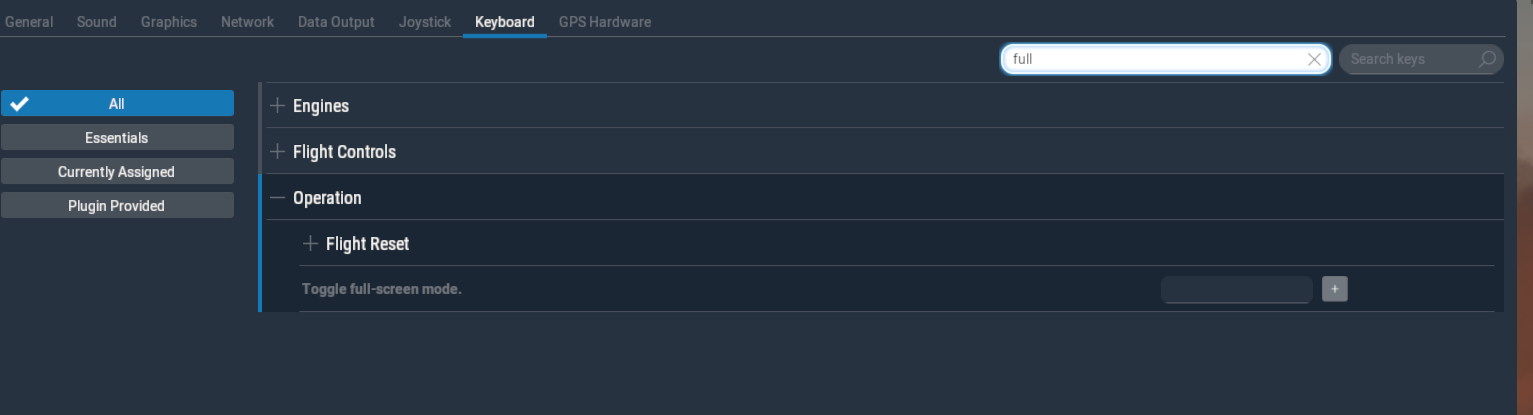Select the Currently Assigned filter
1533x415 pixels.
[x=117, y=172]
